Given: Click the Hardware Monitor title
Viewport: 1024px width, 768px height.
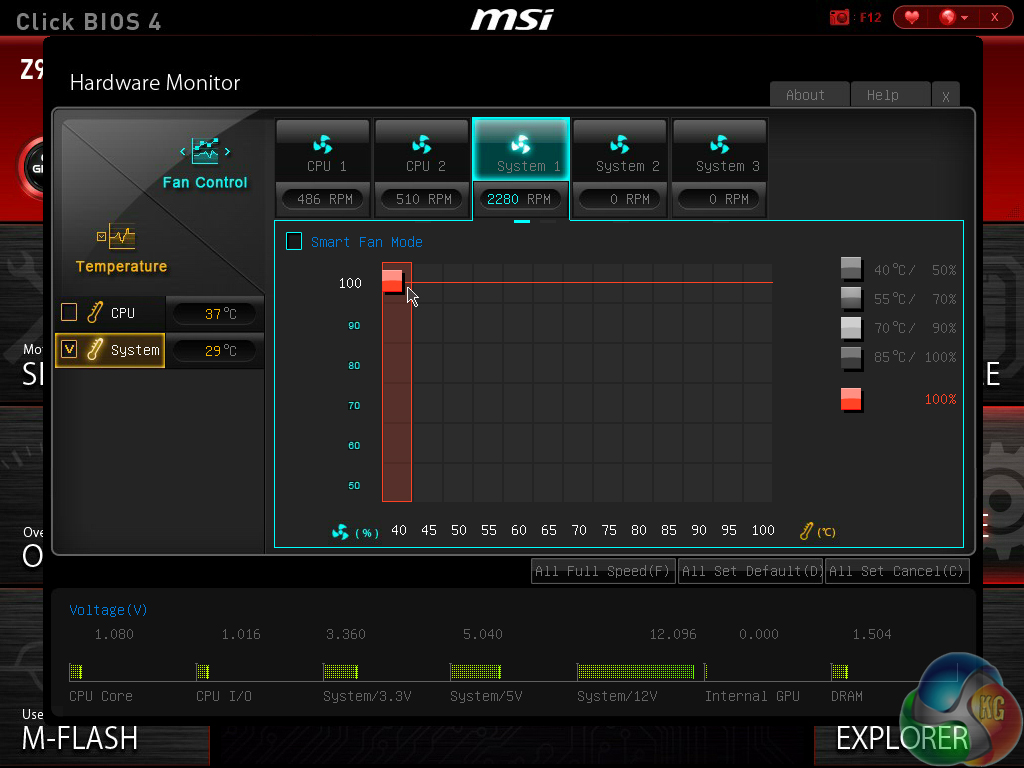Looking at the screenshot, I should point(155,83).
